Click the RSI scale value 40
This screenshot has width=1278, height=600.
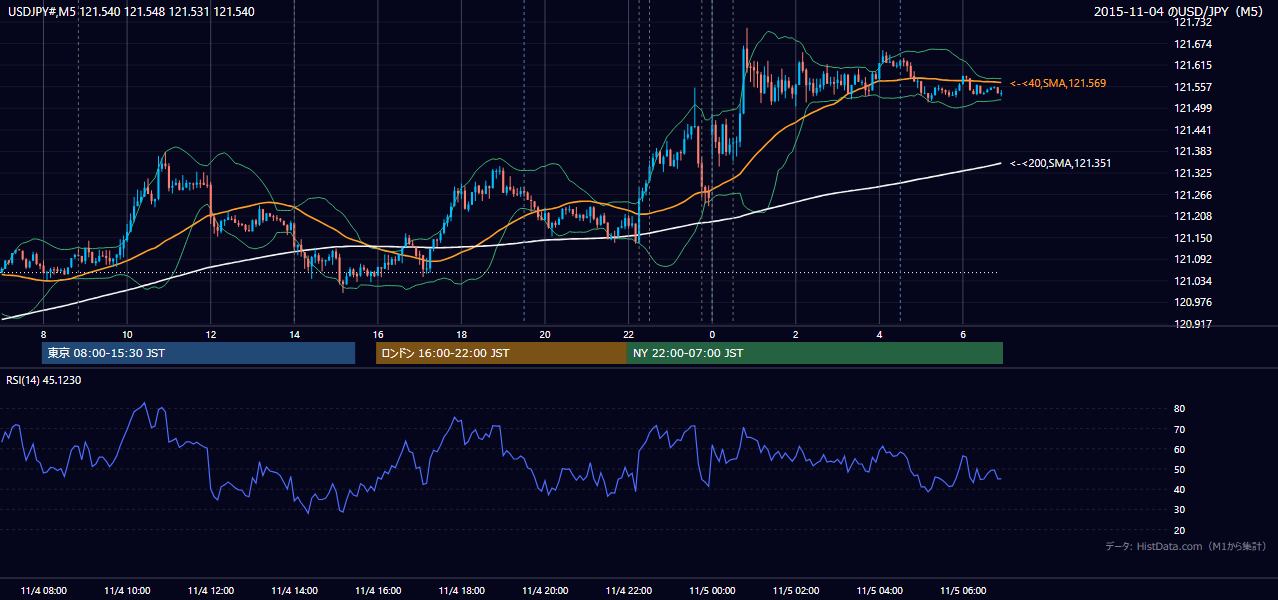(x=1180, y=489)
